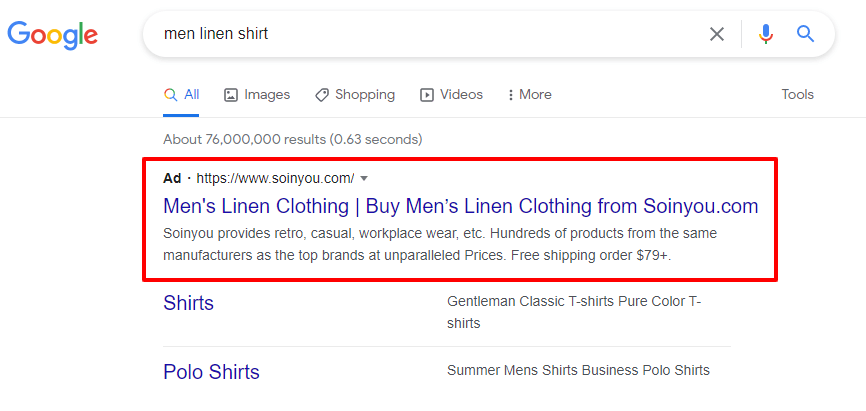Viewport: 866px width, 411px height.
Task: Clear the search box with the X icon
Action: point(716,34)
